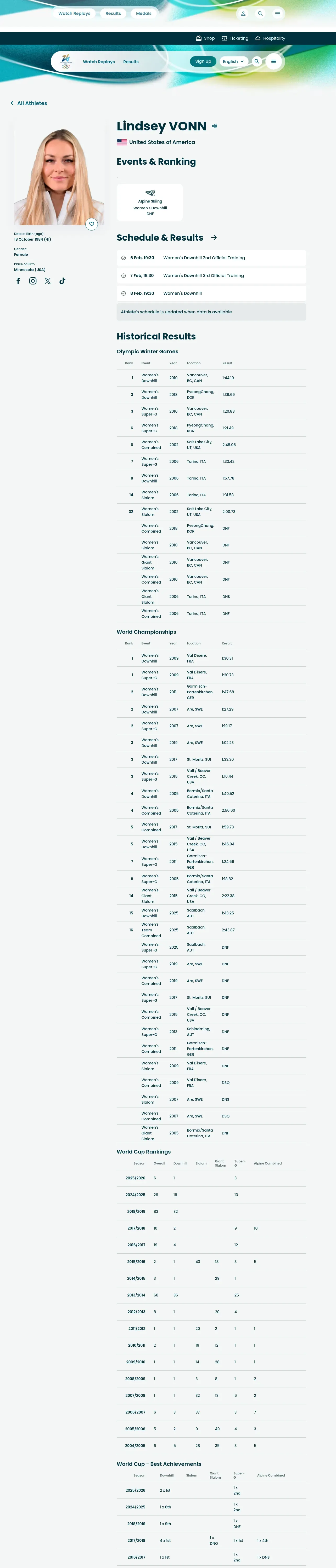This screenshot has height=1568, width=336.
Task: Toggle the favorite heart on athlete photo
Action: coord(92,224)
